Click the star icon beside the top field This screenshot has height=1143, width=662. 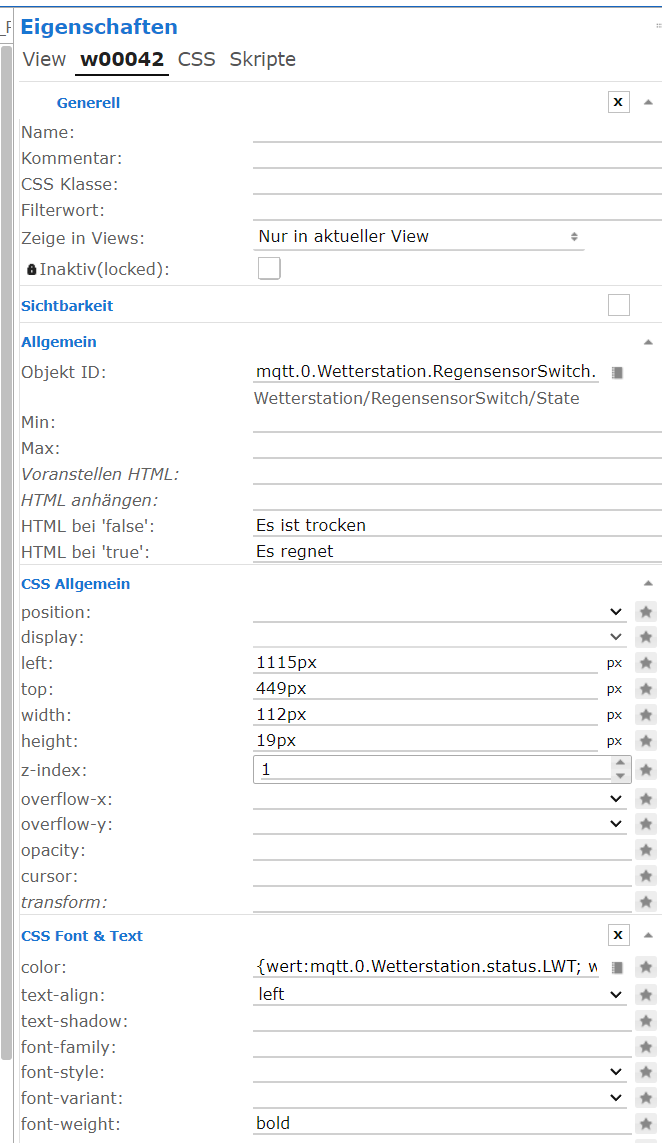645,688
